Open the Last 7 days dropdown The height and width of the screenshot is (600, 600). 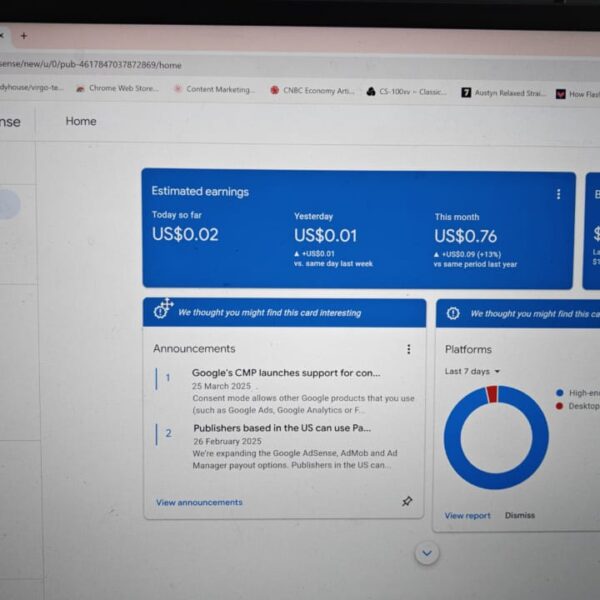[x=472, y=371]
